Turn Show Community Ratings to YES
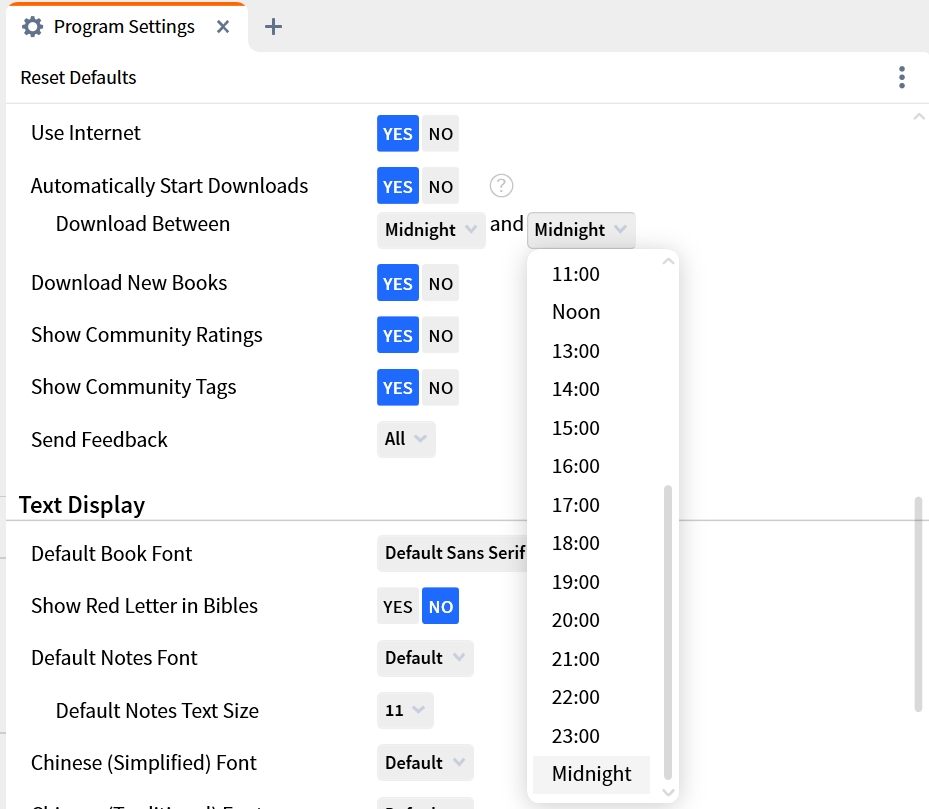The image size is (929, 809). [x=398, y=335]
